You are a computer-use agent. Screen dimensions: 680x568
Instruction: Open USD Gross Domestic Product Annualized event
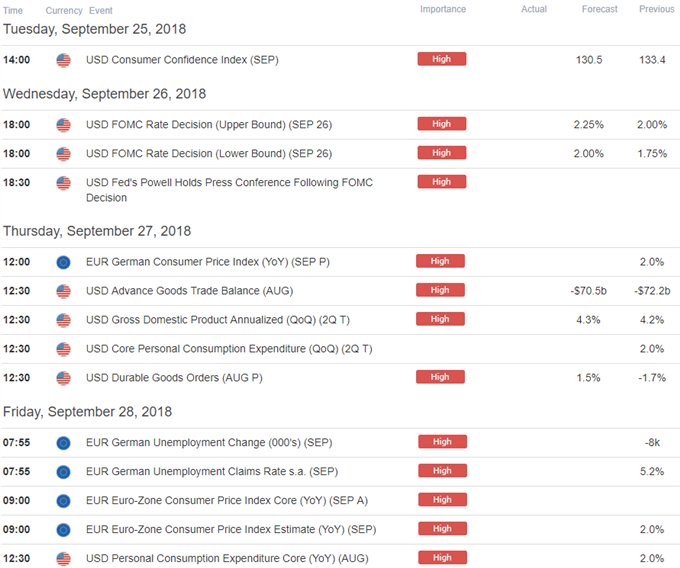218,320
